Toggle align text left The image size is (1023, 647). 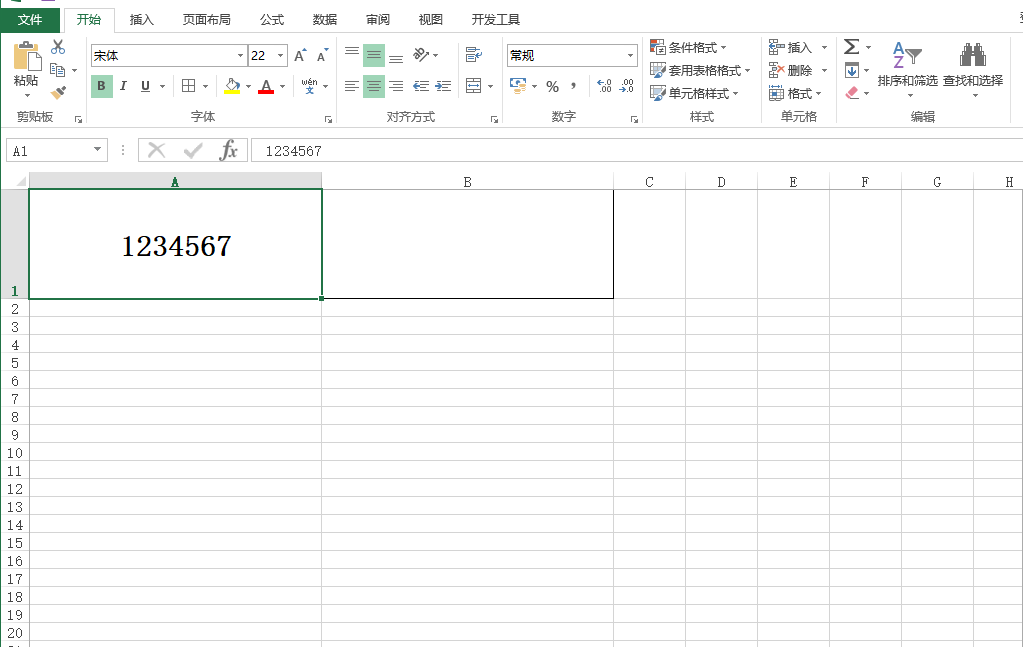(352, 85)
